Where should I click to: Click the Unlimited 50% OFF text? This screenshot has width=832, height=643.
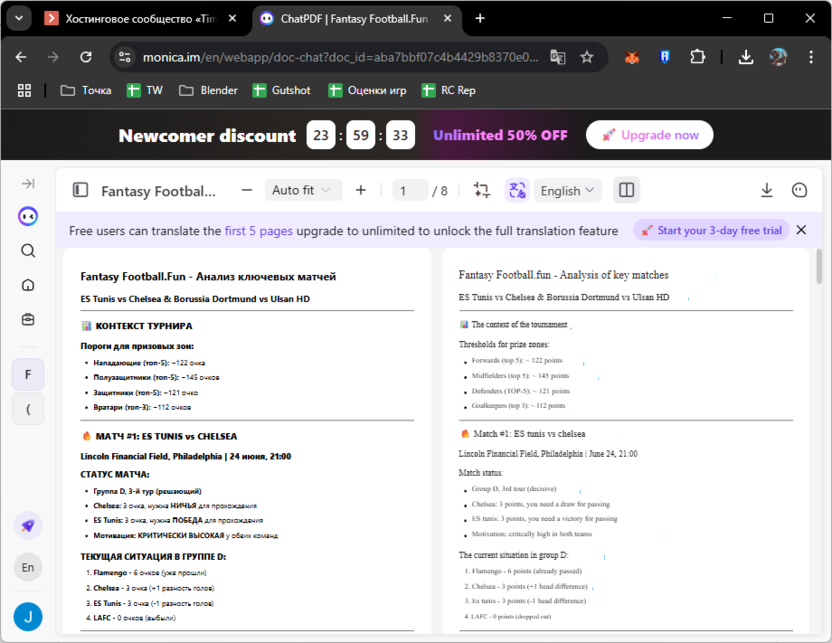[x=500, y=135]
